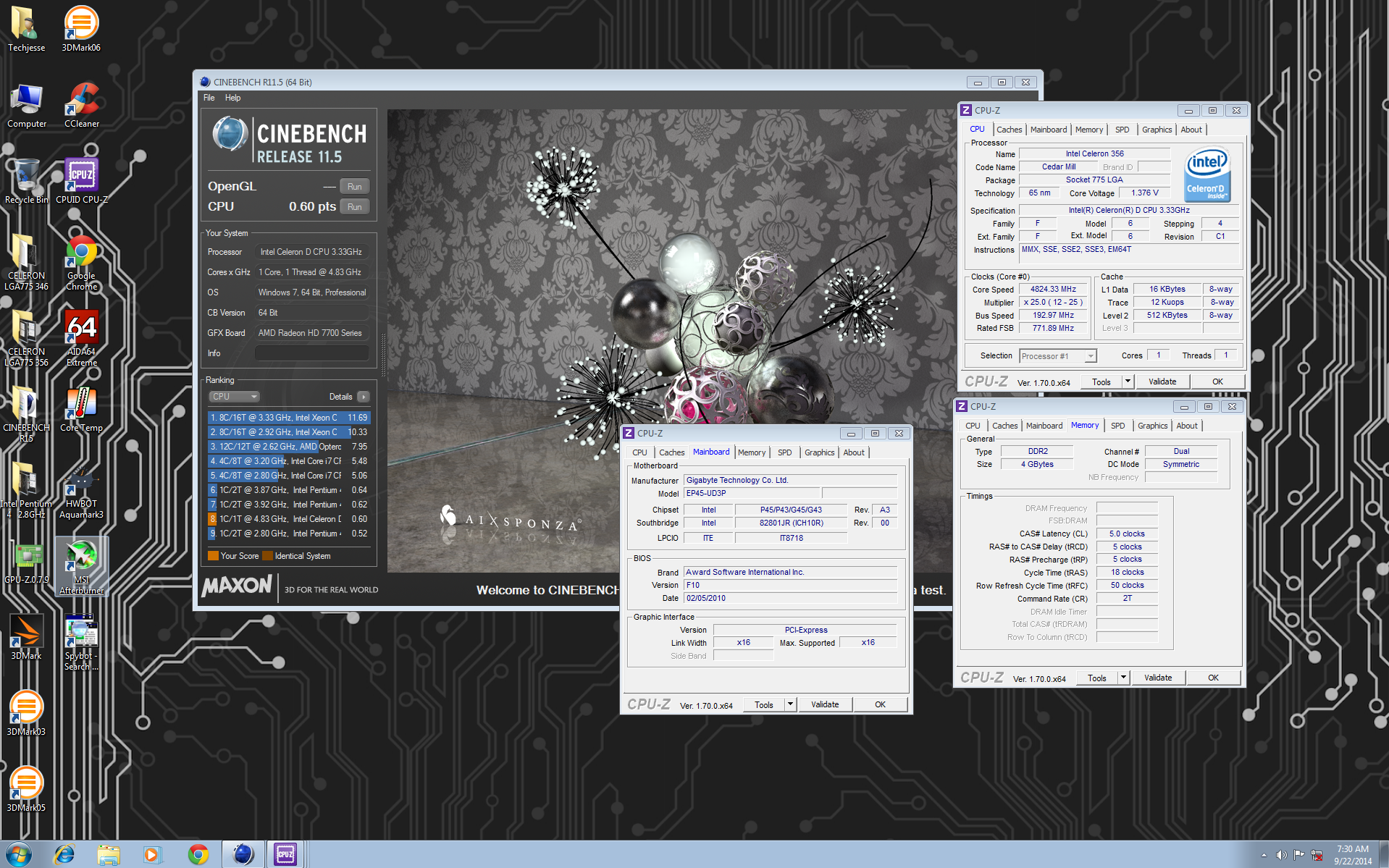Click the Core Speed 4824.33 MHz value
Viewport: 1389px width, 868px height.
[1053, 289]
